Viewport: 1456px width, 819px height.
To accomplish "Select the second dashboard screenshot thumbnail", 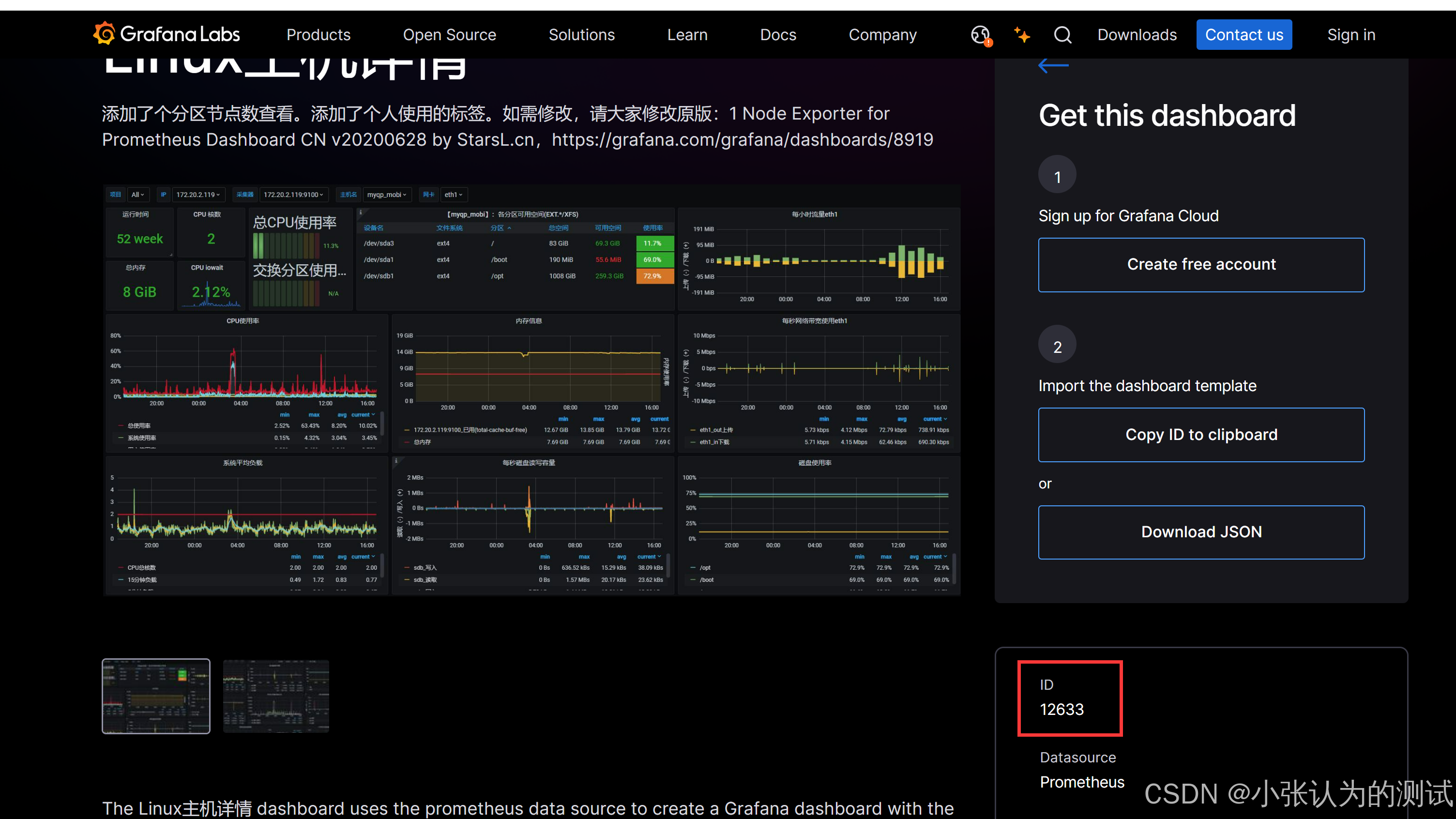I will click(276, 696).
